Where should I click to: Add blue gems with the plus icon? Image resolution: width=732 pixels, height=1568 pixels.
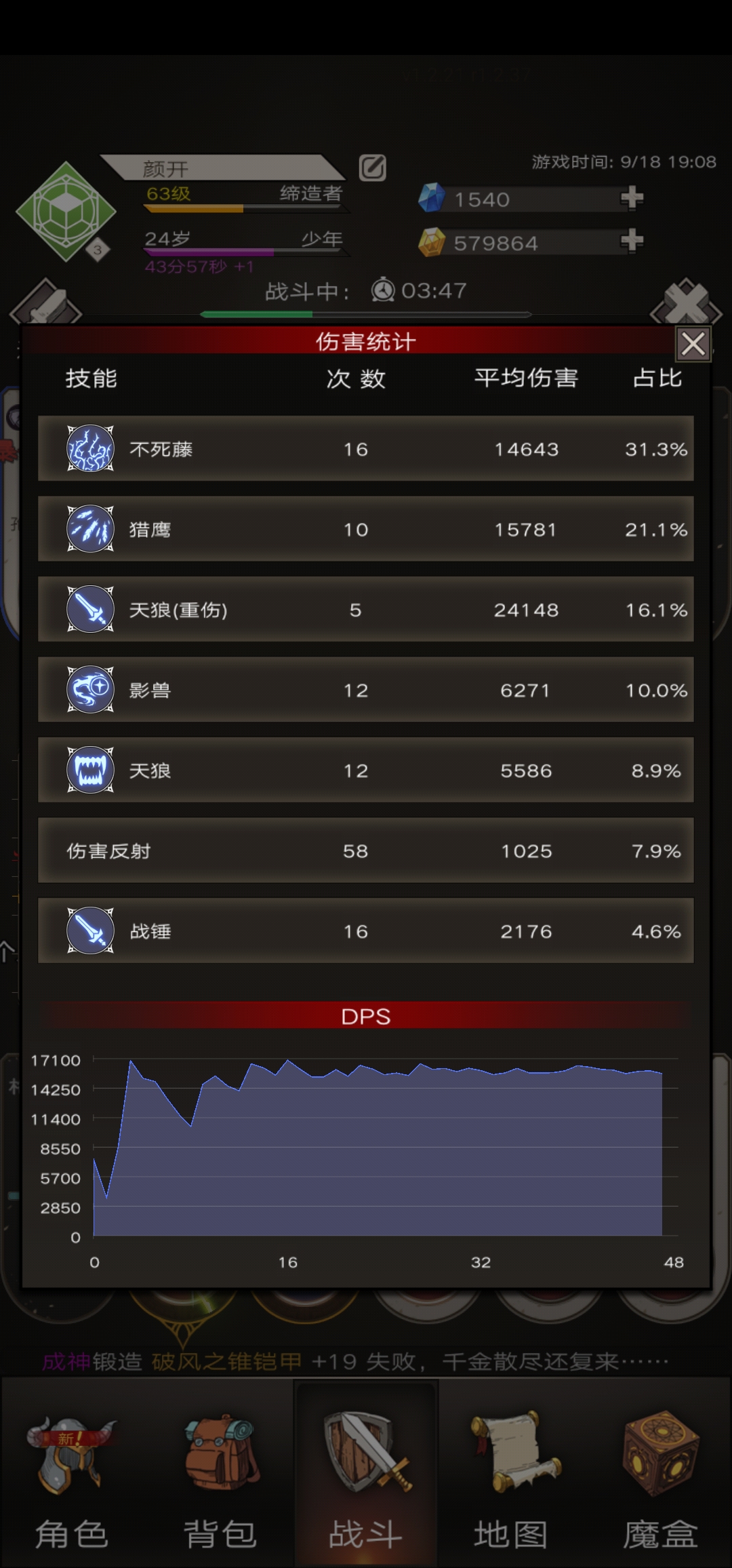(632, 198)
